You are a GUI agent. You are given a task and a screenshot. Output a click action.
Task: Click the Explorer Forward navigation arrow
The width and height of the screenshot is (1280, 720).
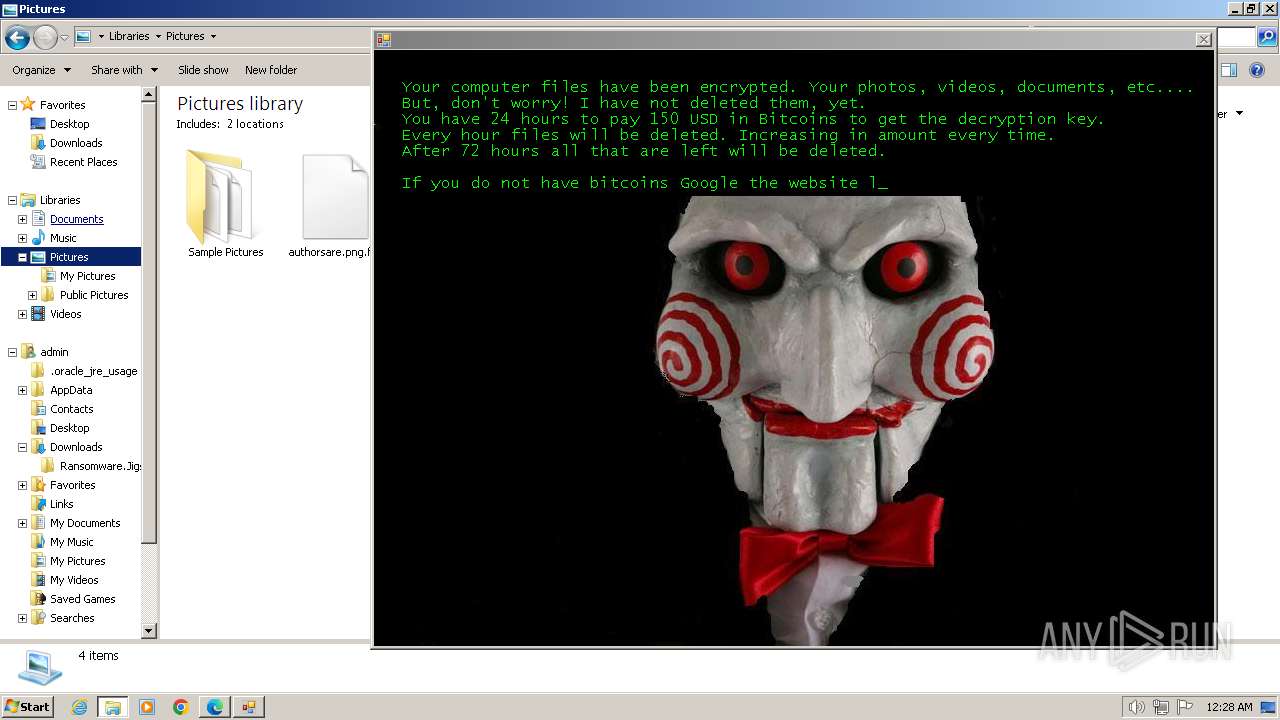pos(45,38)
